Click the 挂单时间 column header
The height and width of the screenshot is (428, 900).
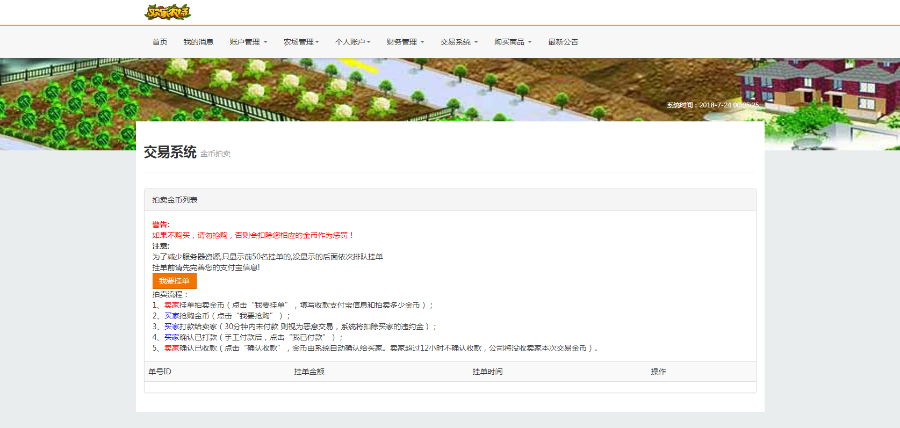tap(488, 372)
